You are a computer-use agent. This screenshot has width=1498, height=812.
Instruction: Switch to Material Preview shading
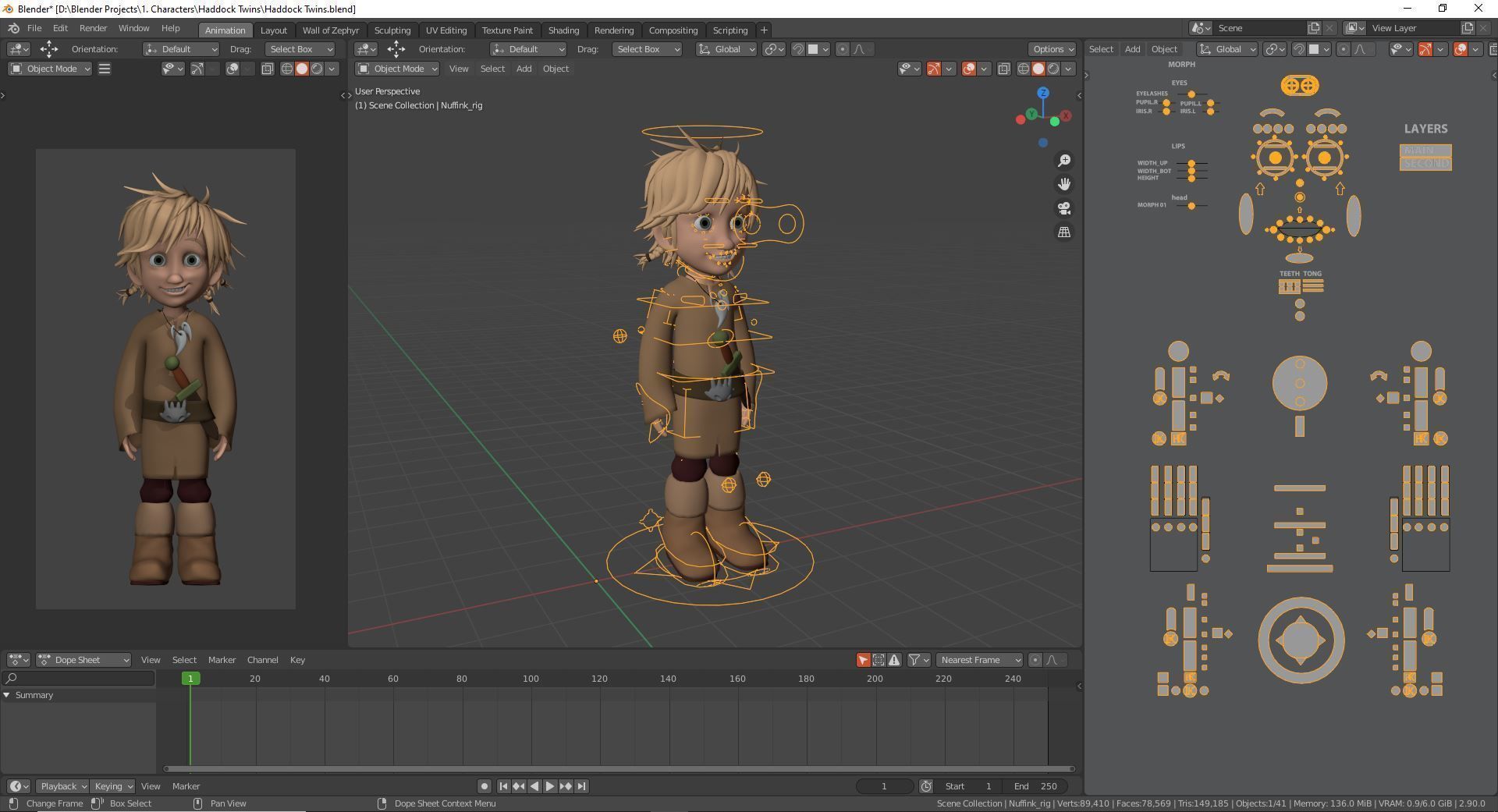[x=1053, y=69]
